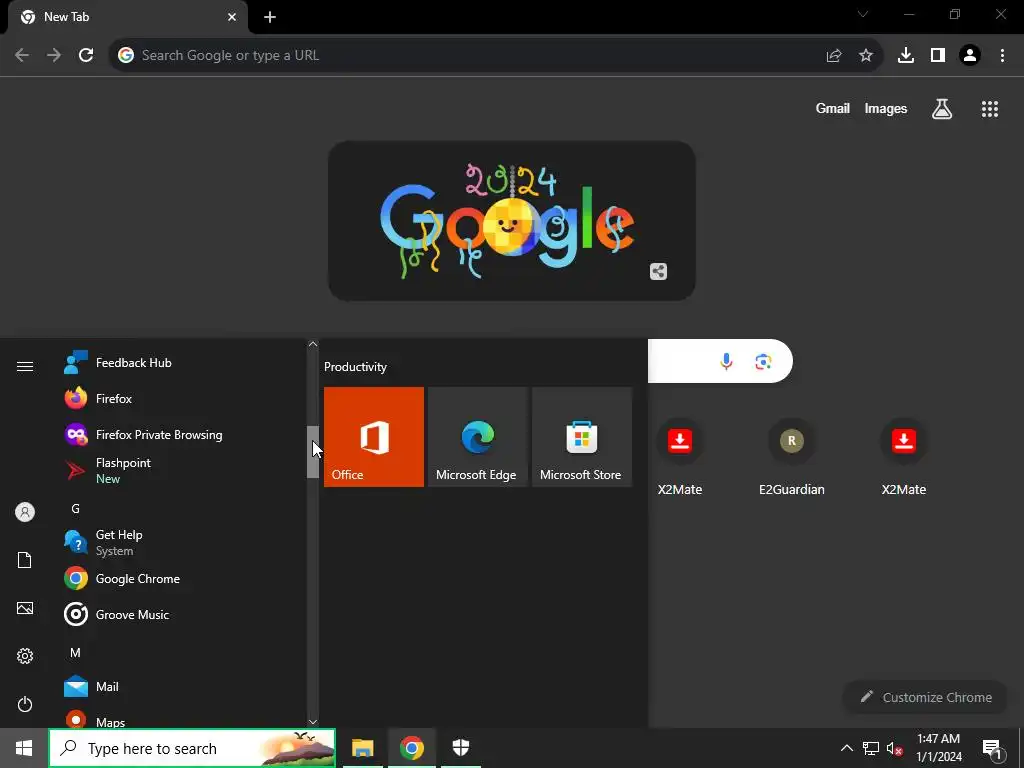The image size is (1024, 768).
Task: Click Customize Chrome button
Action: pos(926,697)
